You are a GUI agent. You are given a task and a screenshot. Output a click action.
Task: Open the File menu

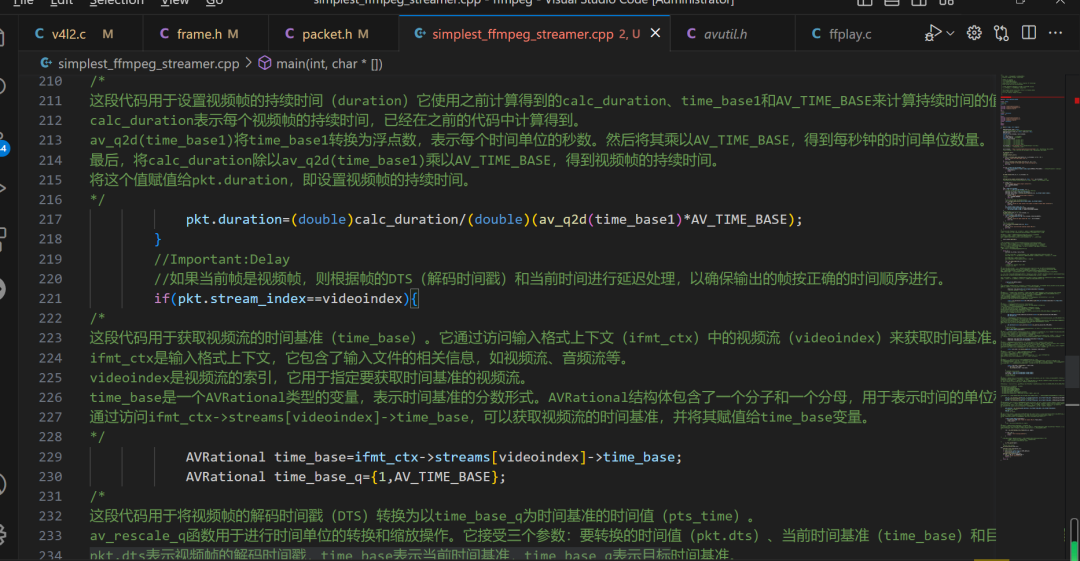coord(23,3)
